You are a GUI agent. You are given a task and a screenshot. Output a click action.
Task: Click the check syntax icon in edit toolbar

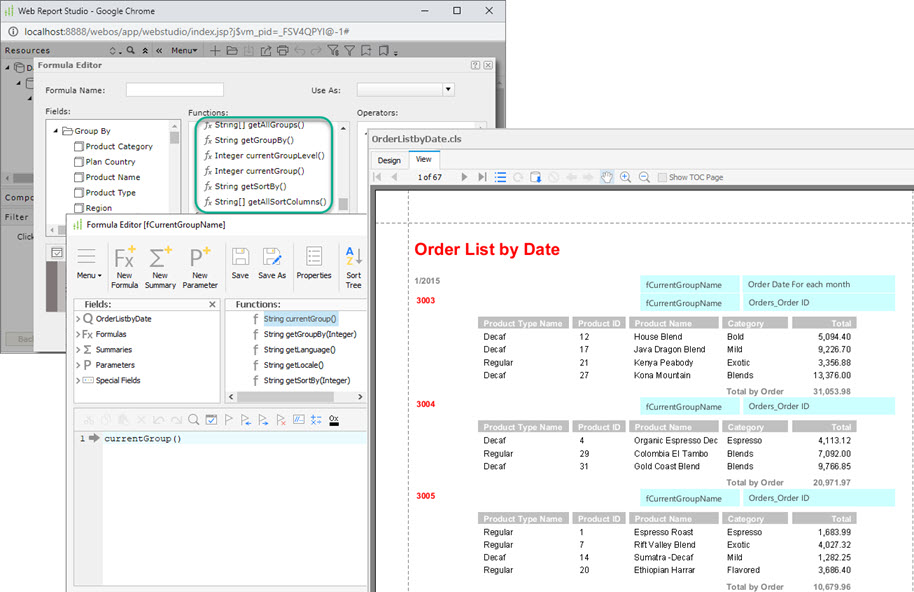click(212, 420)
